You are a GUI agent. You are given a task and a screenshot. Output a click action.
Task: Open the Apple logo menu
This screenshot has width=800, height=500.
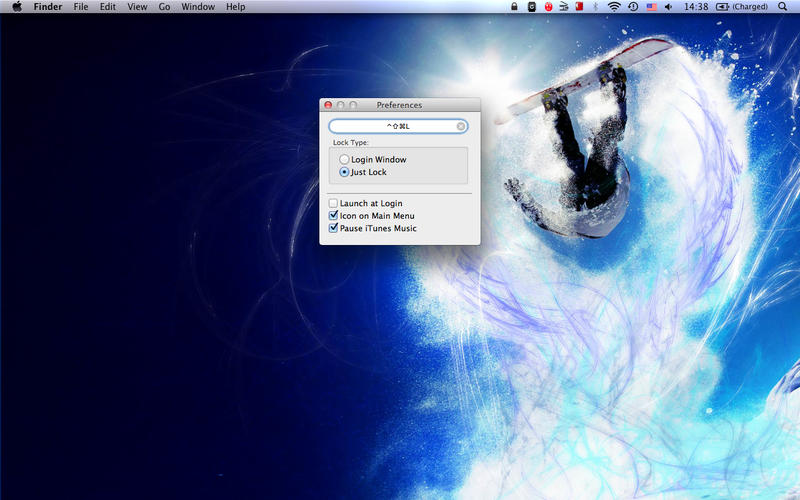(x=16, y=7)
